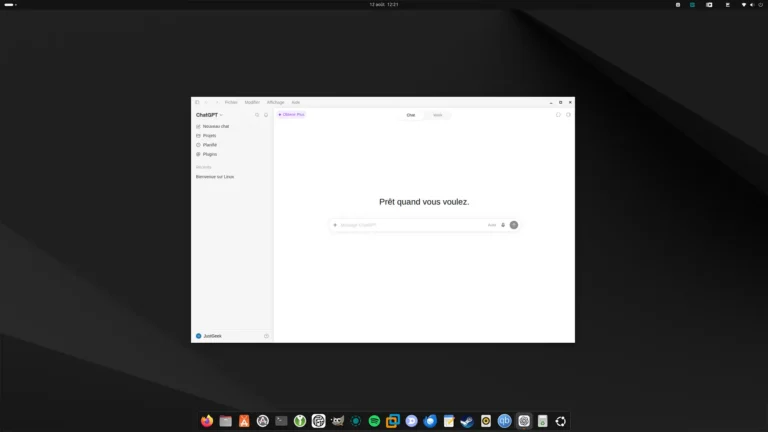Open Thunderbird from the dock
This screenshot has height=432, width=768.
click(x=430, y=421)
